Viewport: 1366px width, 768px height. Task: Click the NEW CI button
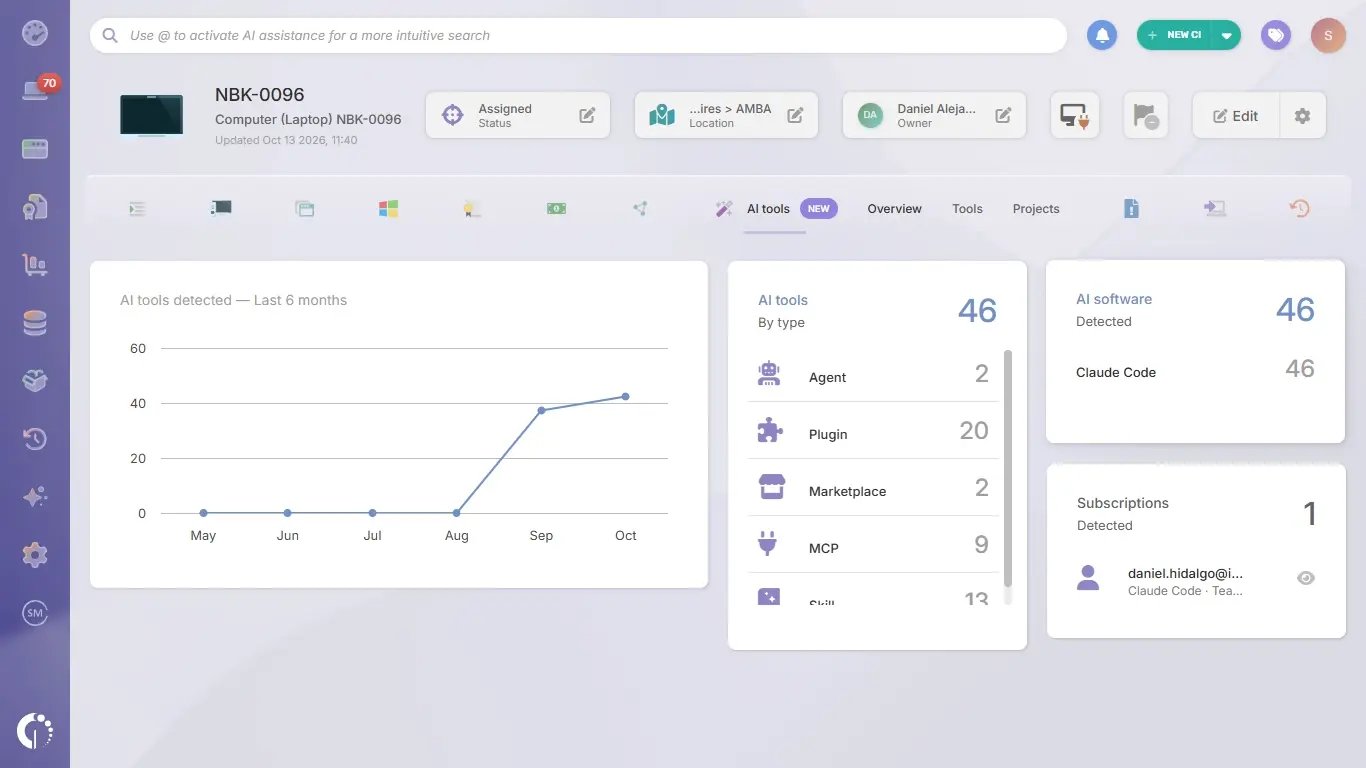[x=1175, y=35]
